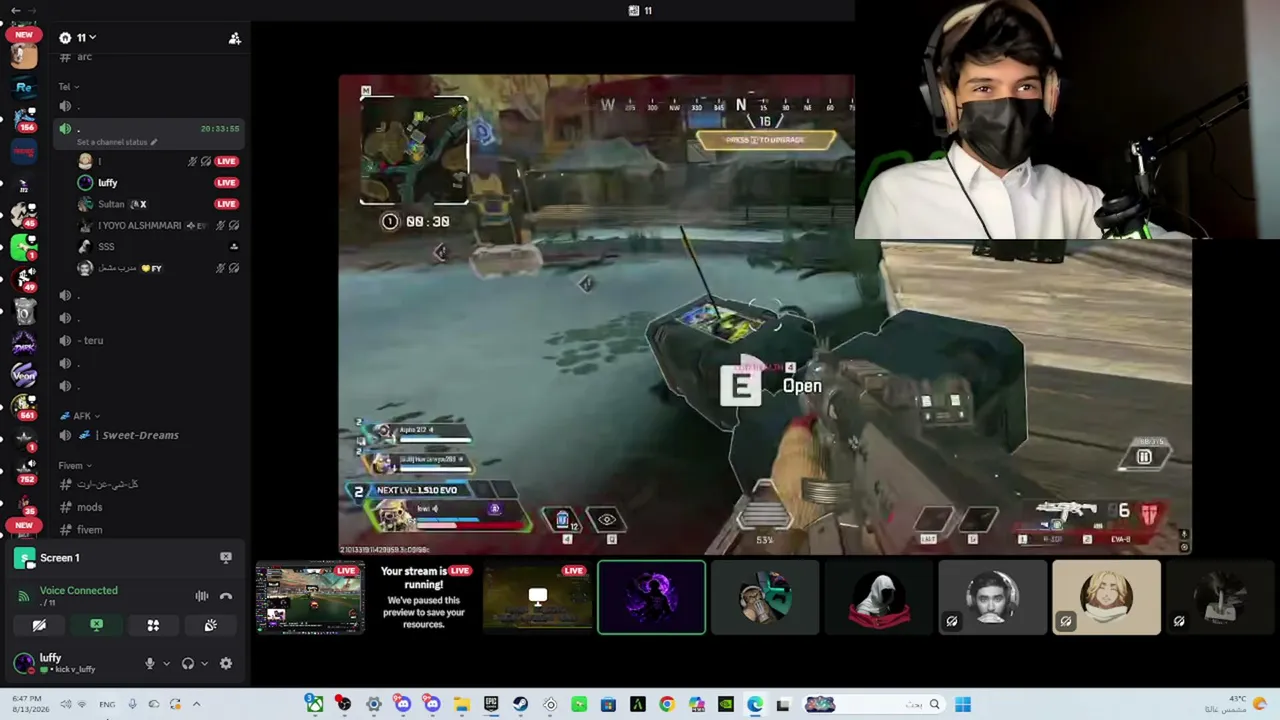Image resolution: width=1280 pixels, height=720 pixels.
Task: Collapse the "AFK" channel category
Action: click(x=80, y=416)
